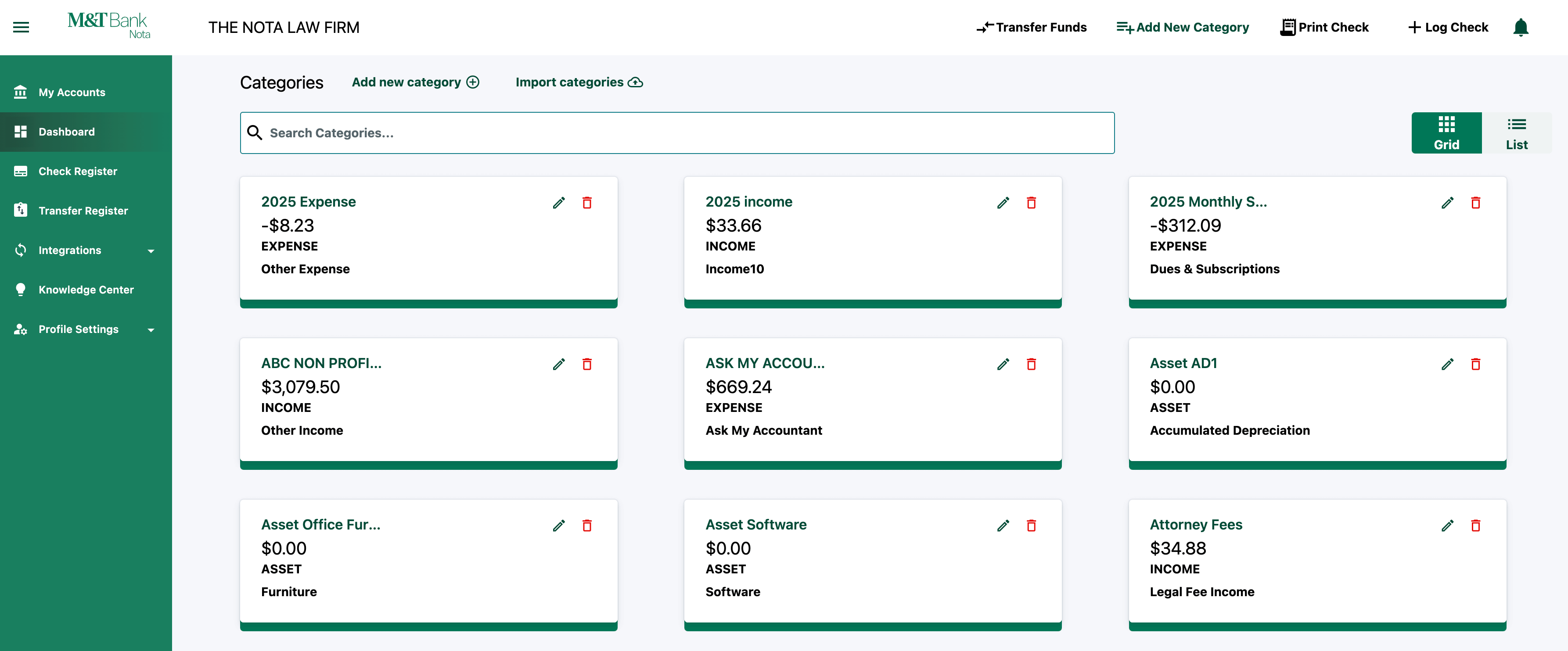Click THE NOTA LAW FIRM heading
1568x651 pixels.
[284, 27]
